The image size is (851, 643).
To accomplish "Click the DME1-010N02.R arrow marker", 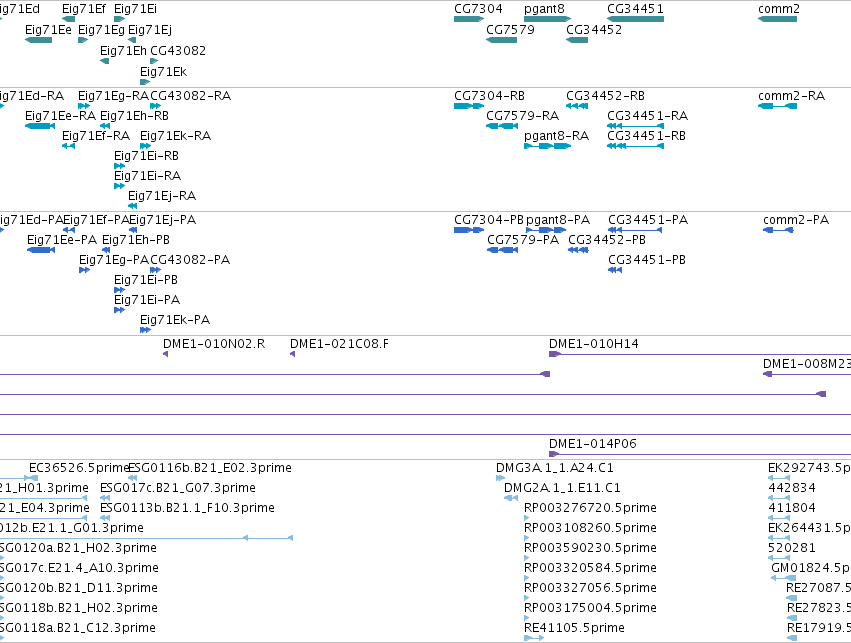I will coord(166,354).
